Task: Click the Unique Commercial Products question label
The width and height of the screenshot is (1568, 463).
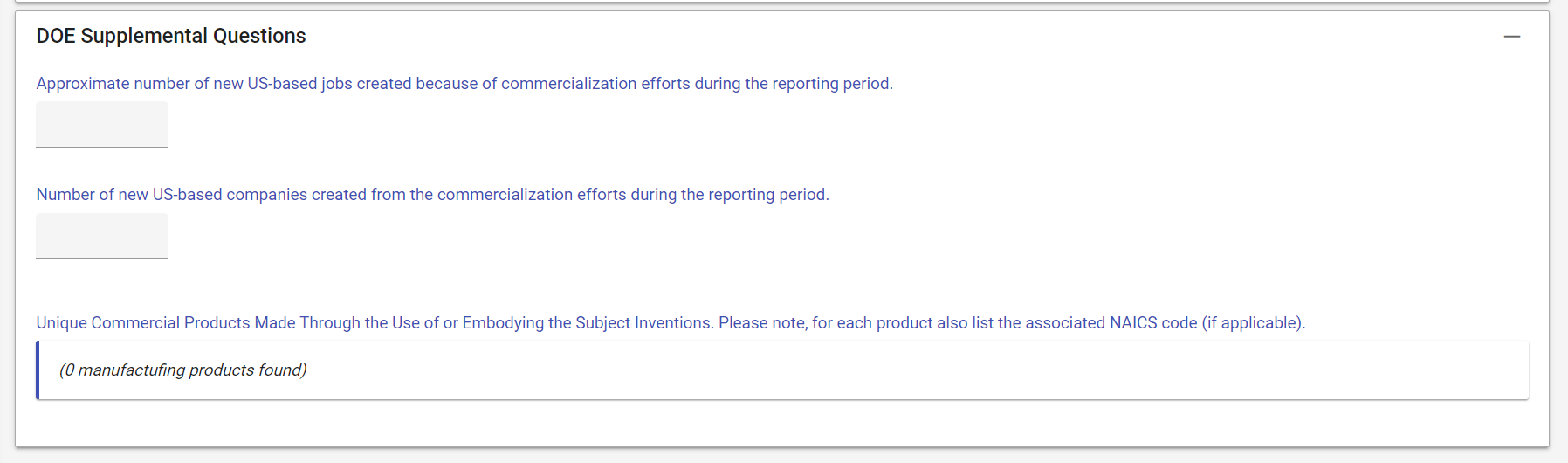Action: click(x=670, y=323)
